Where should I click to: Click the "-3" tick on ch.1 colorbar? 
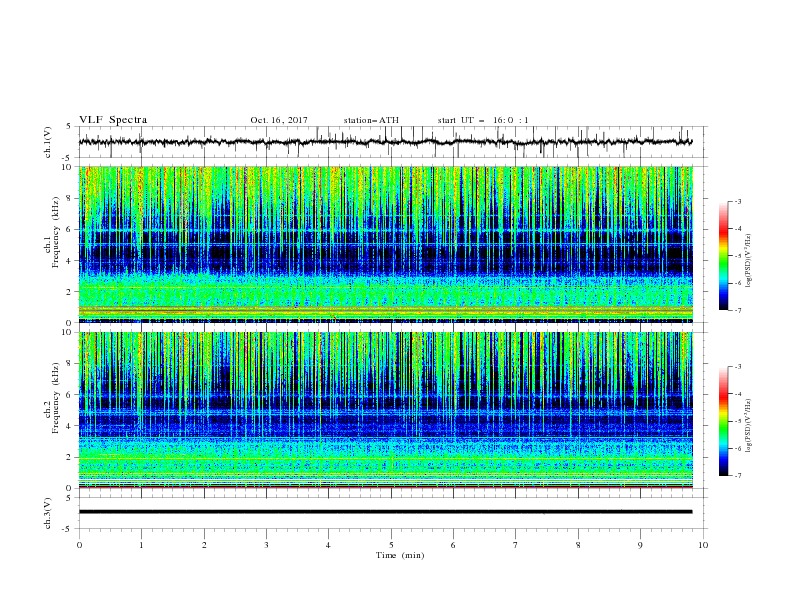[738, 201]
